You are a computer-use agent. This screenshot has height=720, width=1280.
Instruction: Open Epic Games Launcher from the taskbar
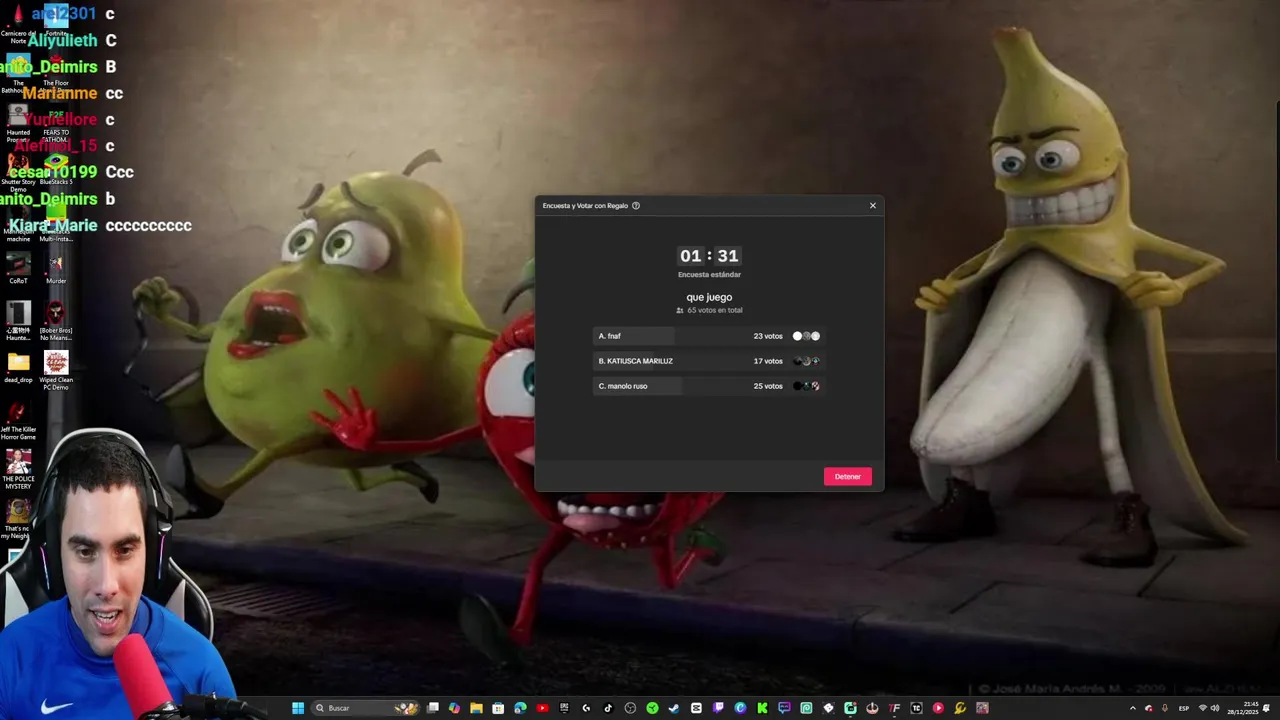564,708
